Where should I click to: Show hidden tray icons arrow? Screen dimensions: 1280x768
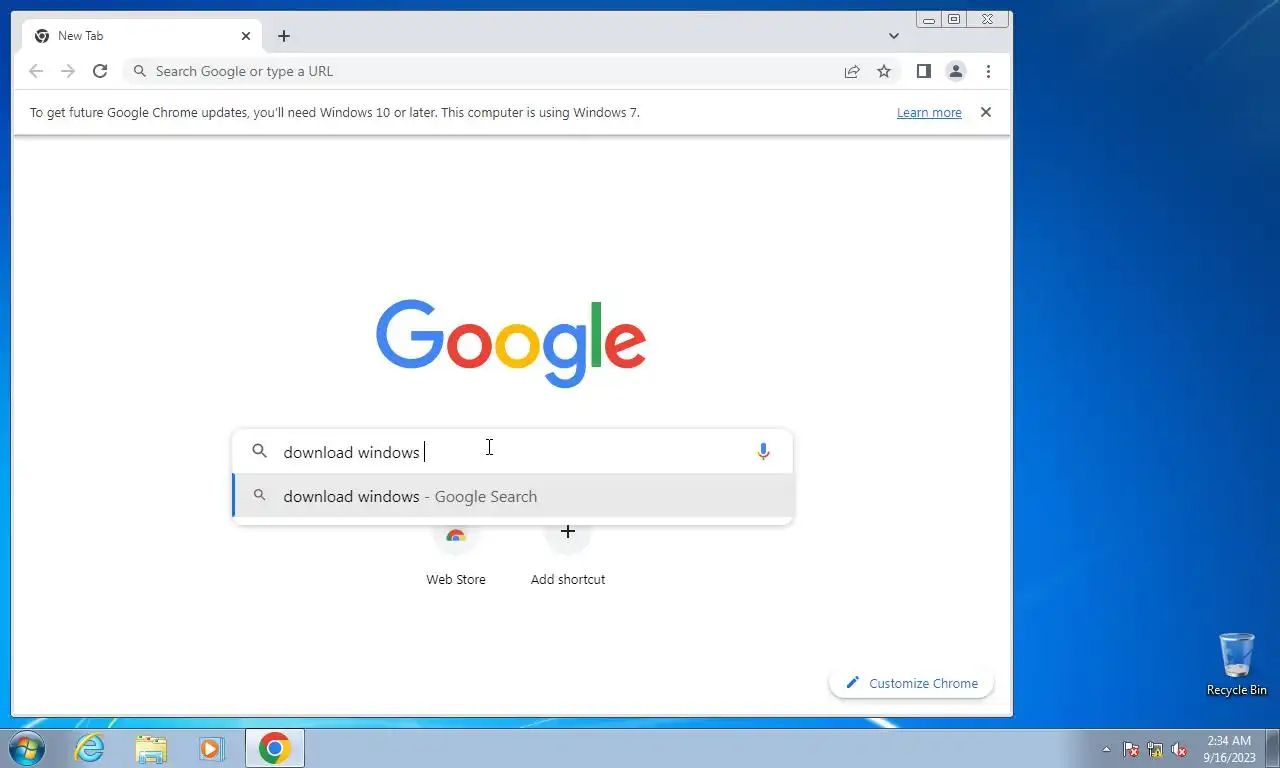coord(1106,749)
